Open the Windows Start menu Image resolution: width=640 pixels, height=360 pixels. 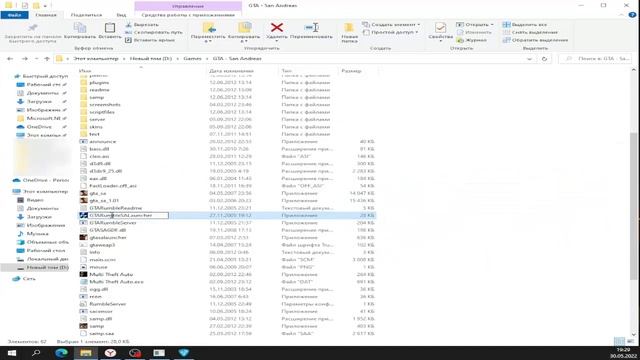coord(11,353)
